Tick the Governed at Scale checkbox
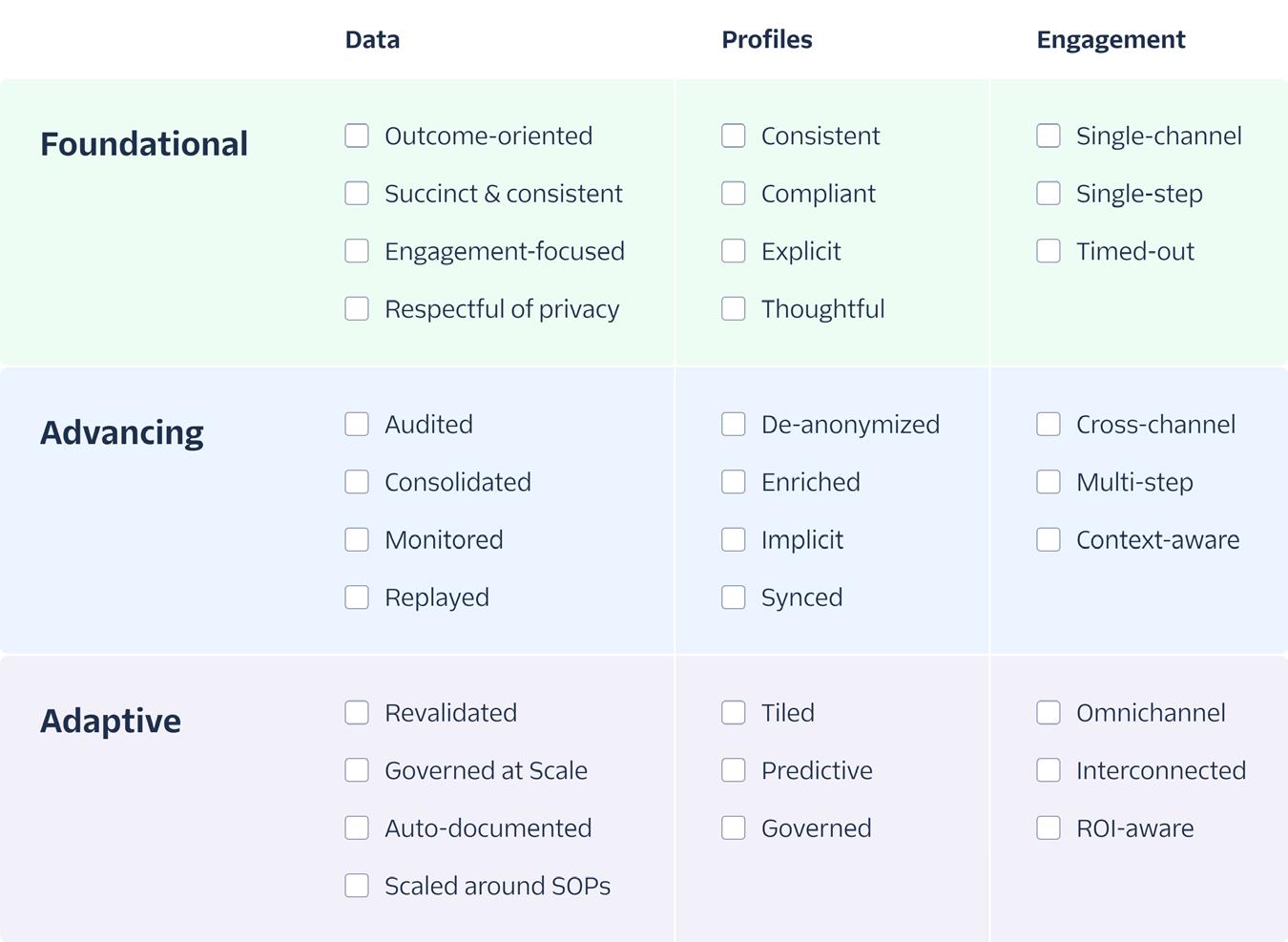Screen dimensions: 1288x942 tap(357, 770)
